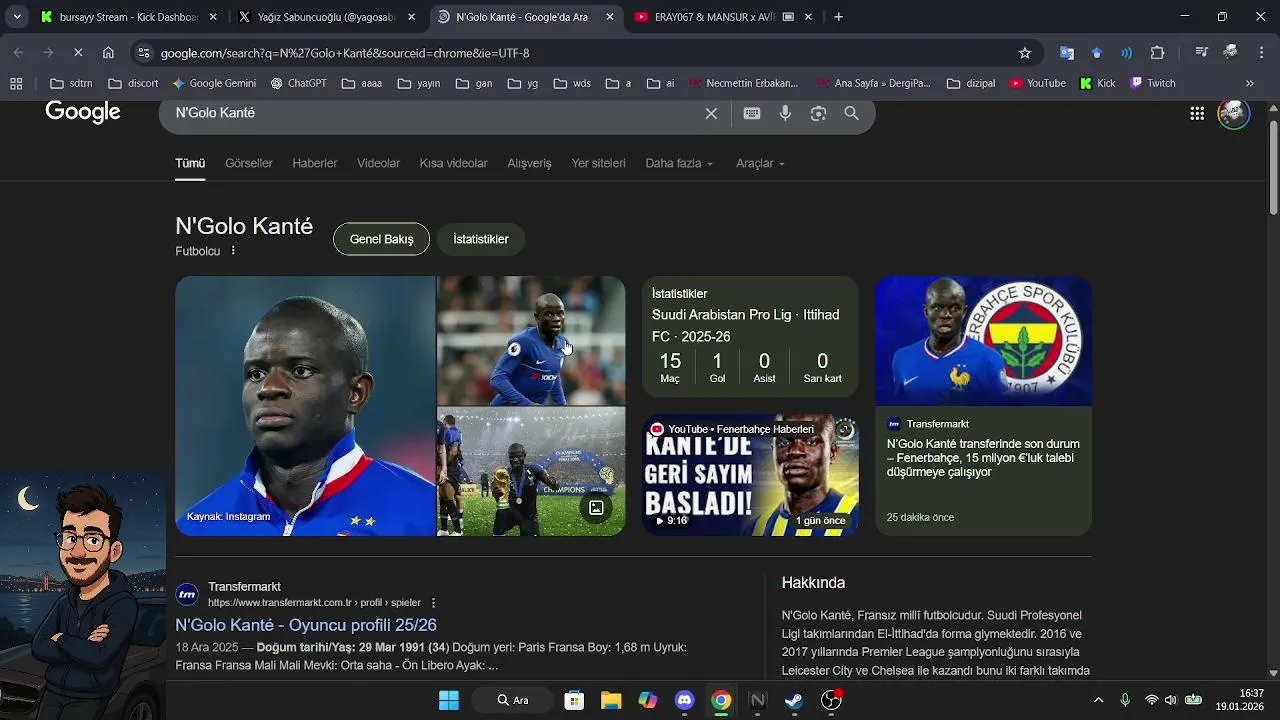Screen dimensions: 1280x720
Task: Open Chrome's three-dot menu
Action: pos(1262,53)
